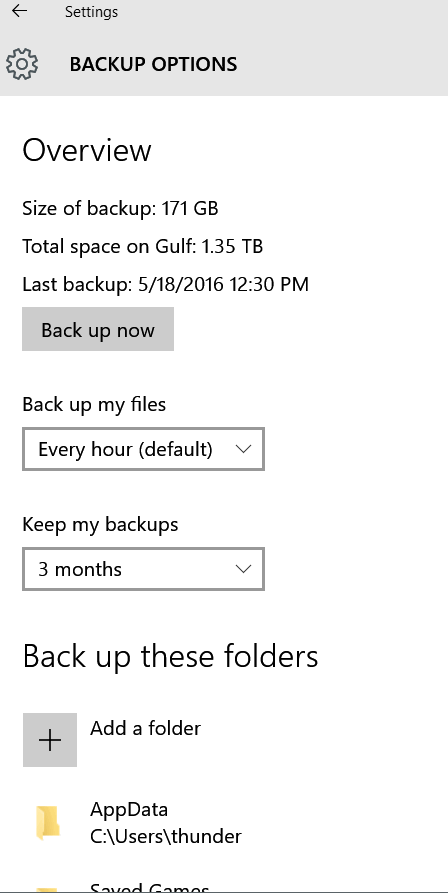Viewport: 448px width, 893px height.
Task: Select the AppData folder icon
Action: [48, 822]
